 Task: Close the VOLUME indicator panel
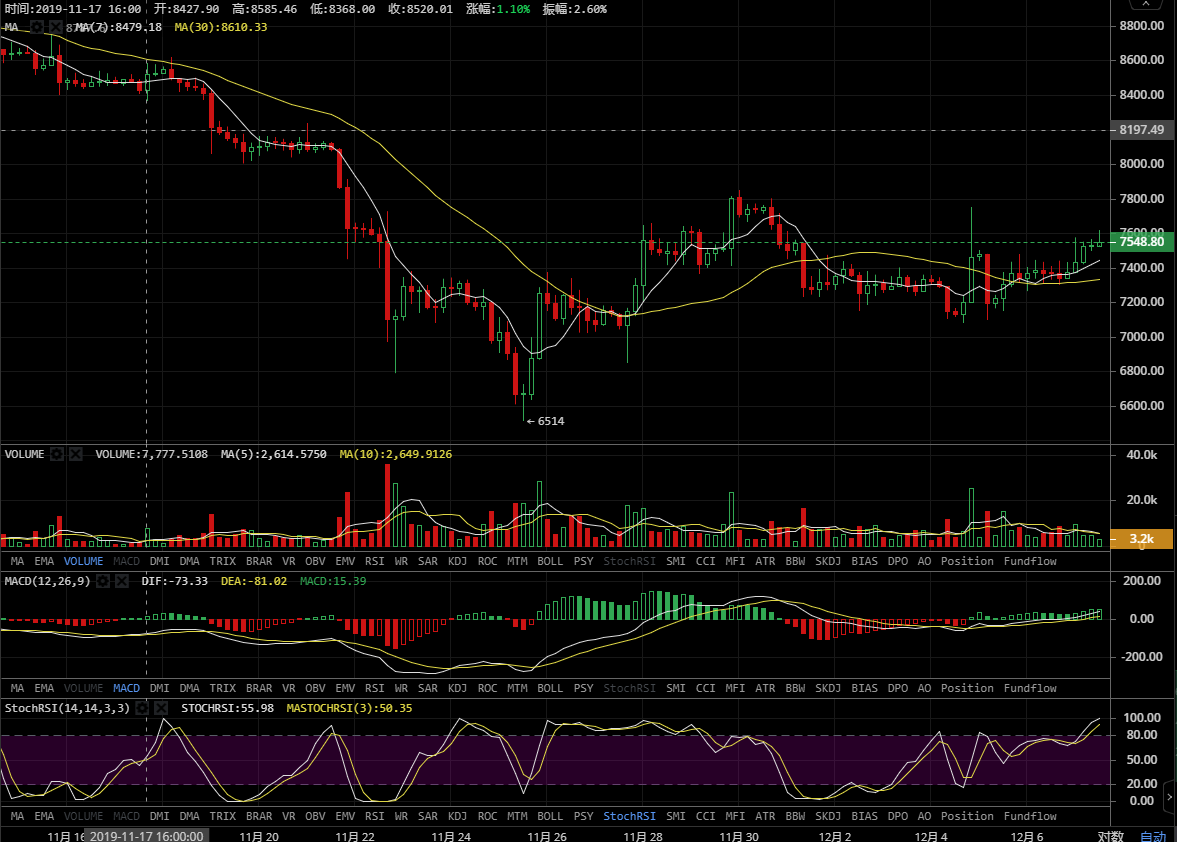coord(75,454)
